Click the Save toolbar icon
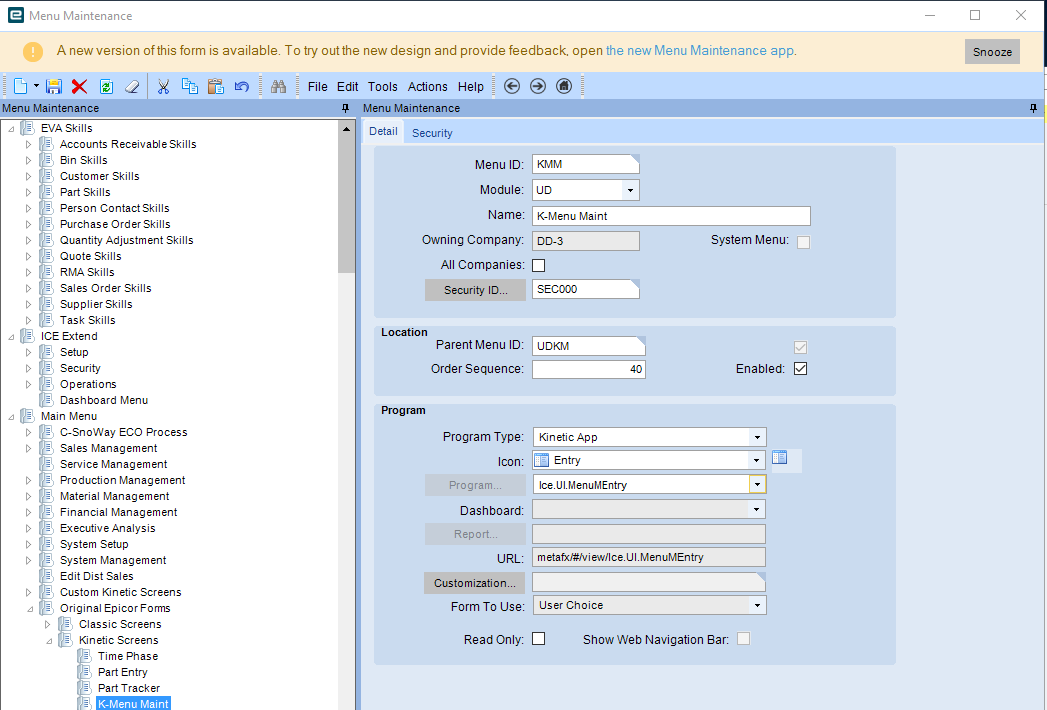Viewport: 1047px width, 710px height. pyautogui.click(x=54, y=87)
